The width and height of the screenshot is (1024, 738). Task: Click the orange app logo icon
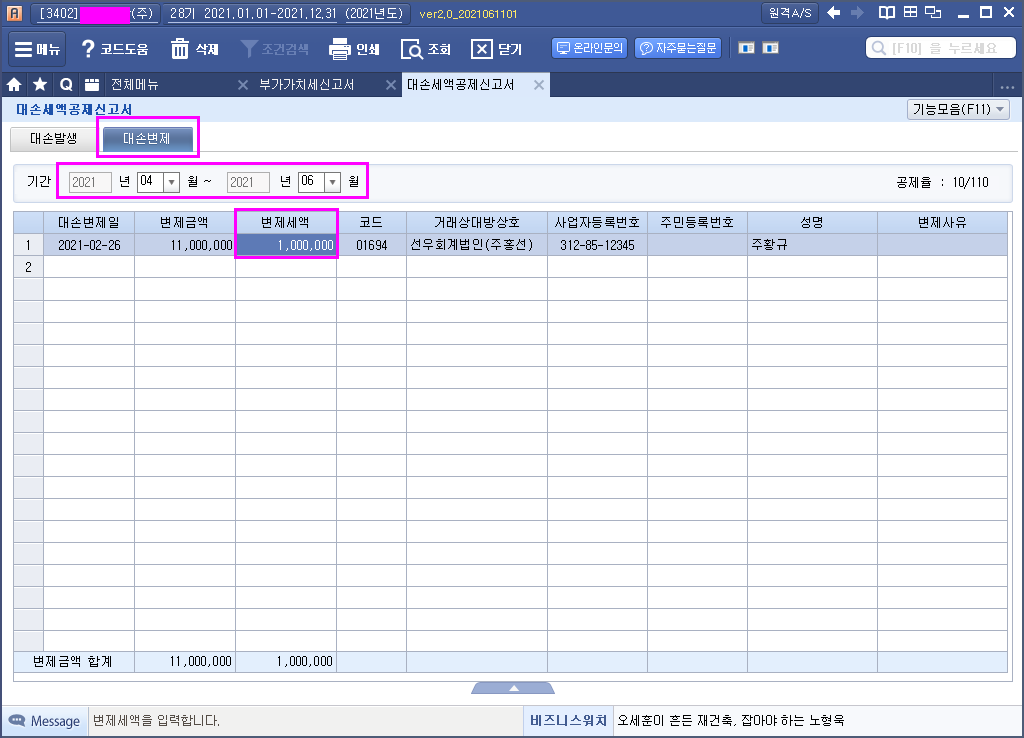click(x=14, y=13)
